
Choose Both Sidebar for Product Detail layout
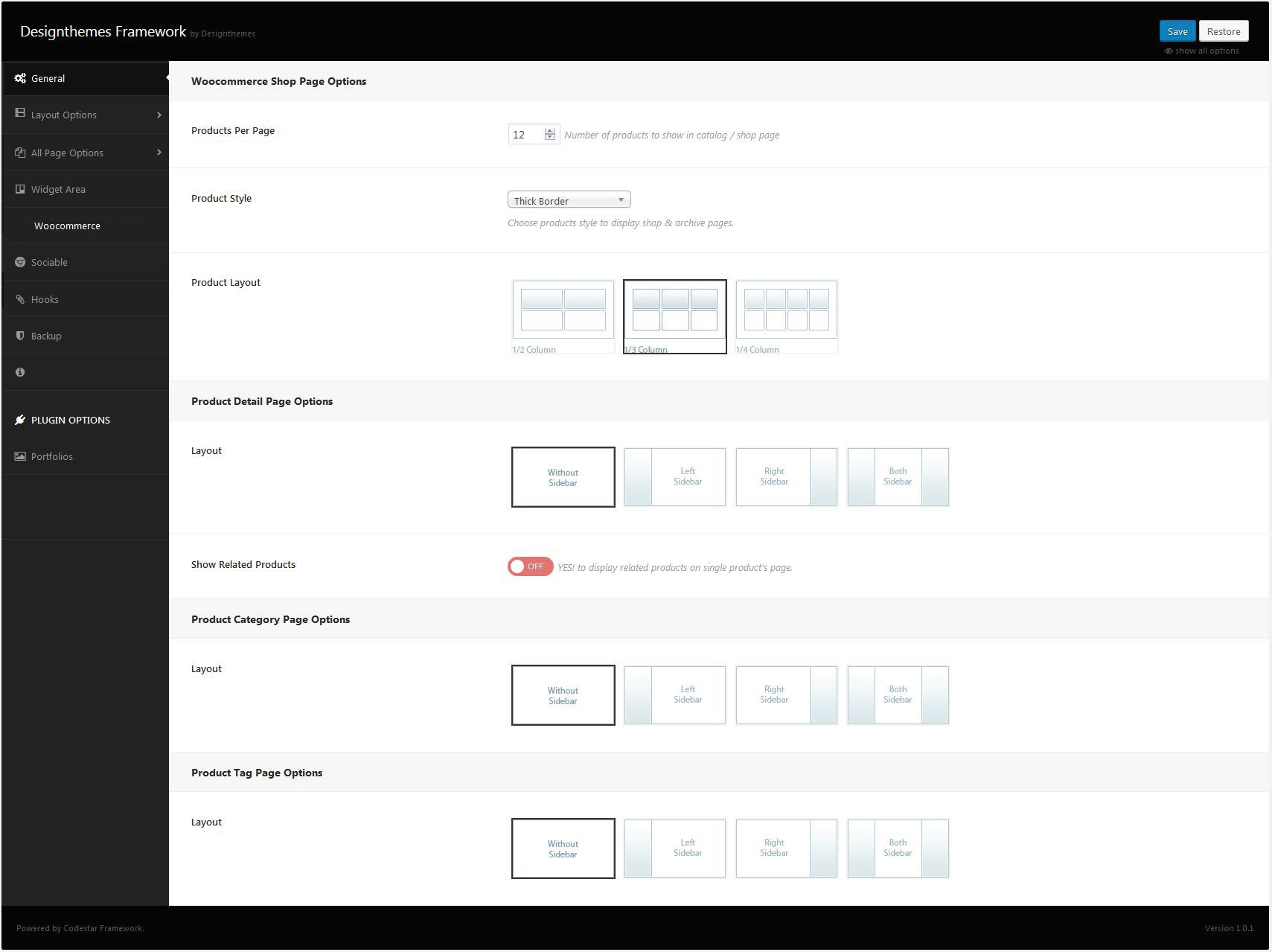point(898,477)
